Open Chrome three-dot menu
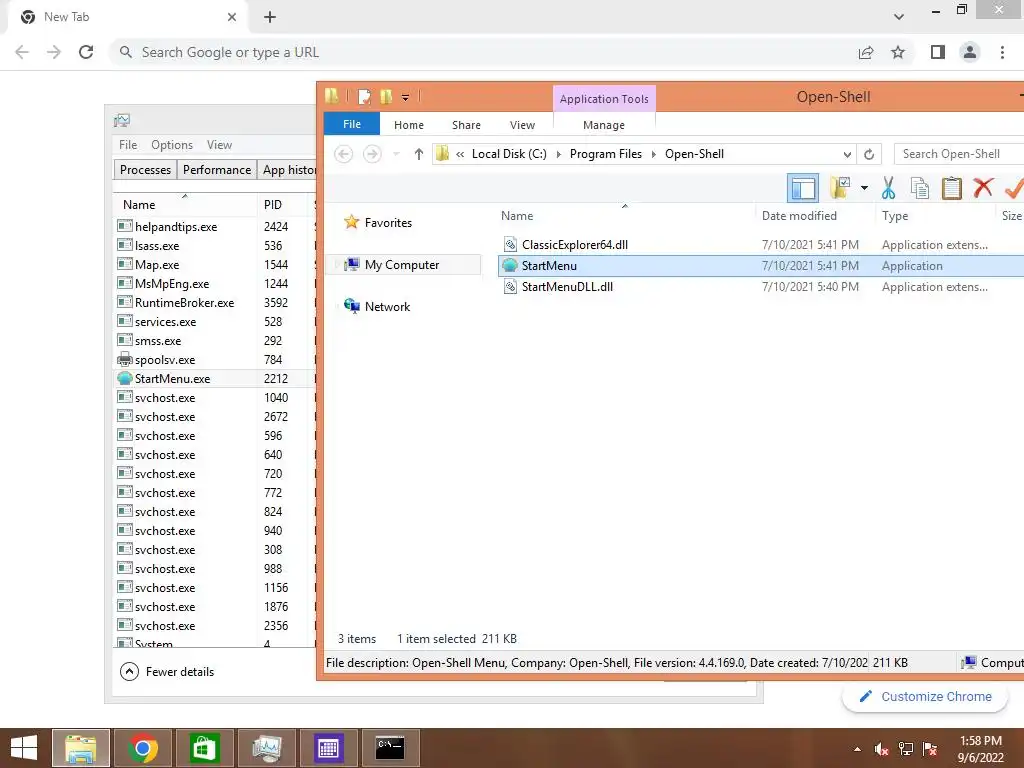 1002,52
